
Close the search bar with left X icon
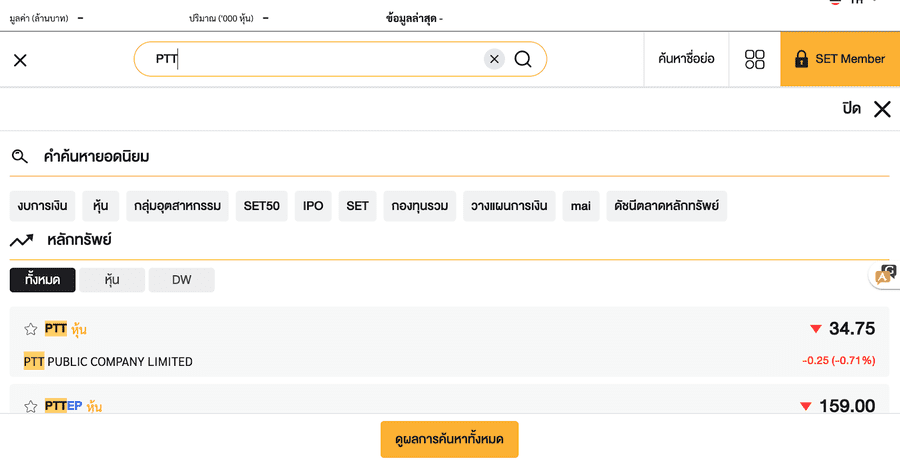(x=20, y=60)
